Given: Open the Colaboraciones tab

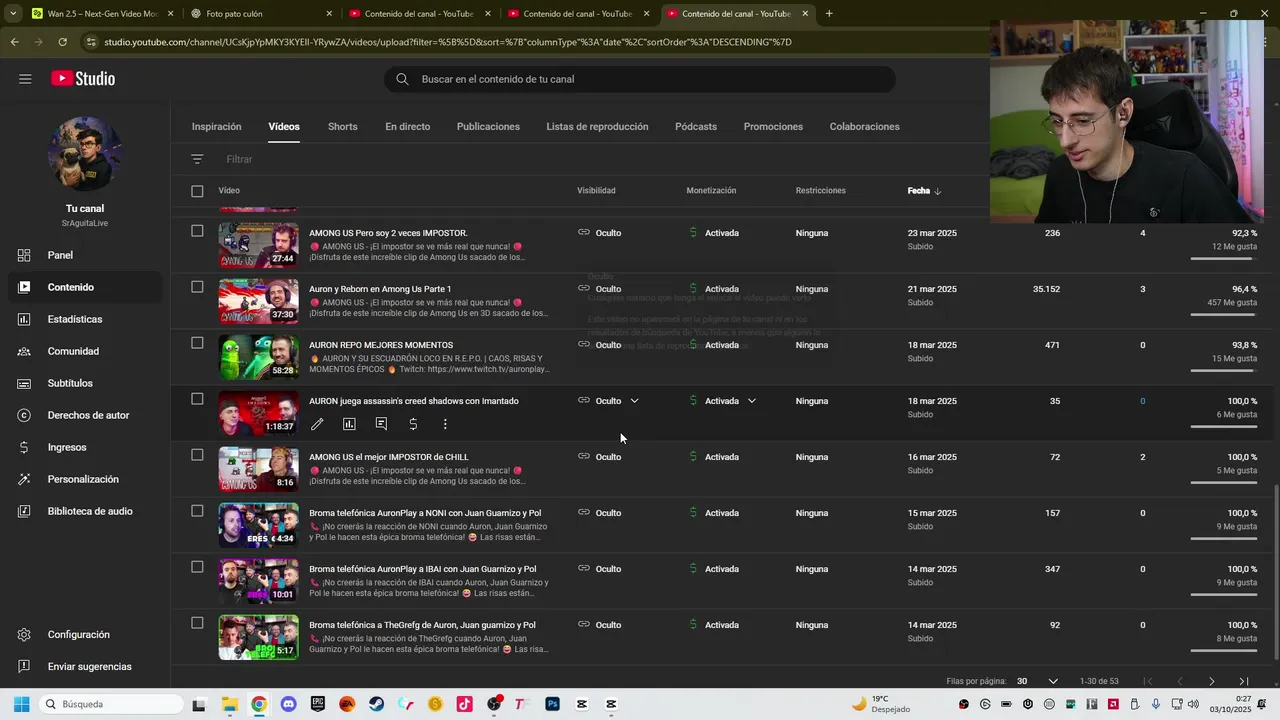Looking at the screenshot, I should [x=865, y=127].
